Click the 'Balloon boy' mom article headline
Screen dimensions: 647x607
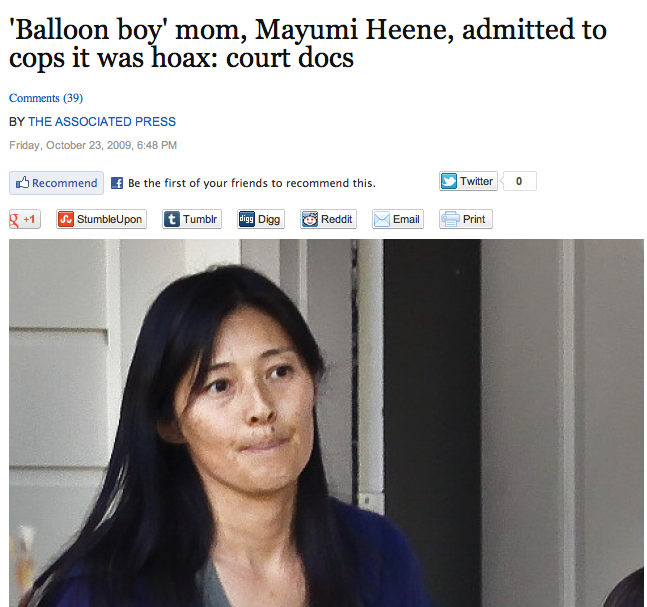tap(308, 43)
